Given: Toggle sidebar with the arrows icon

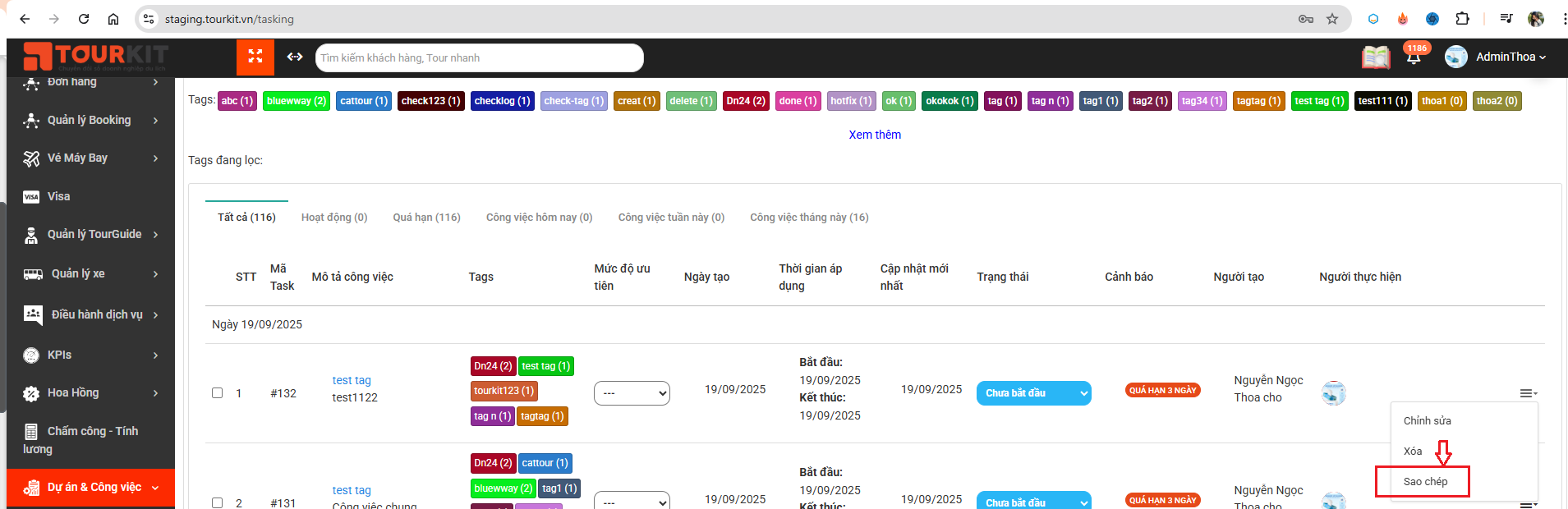Looking at the screenshot, I should pyautogui.click(x=295, y=57).
